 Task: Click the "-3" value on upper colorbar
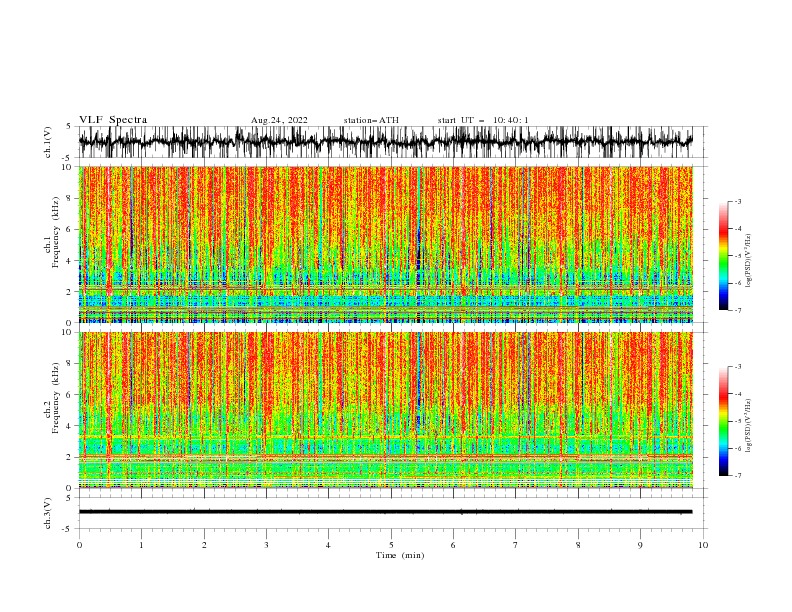pos(737,201)
